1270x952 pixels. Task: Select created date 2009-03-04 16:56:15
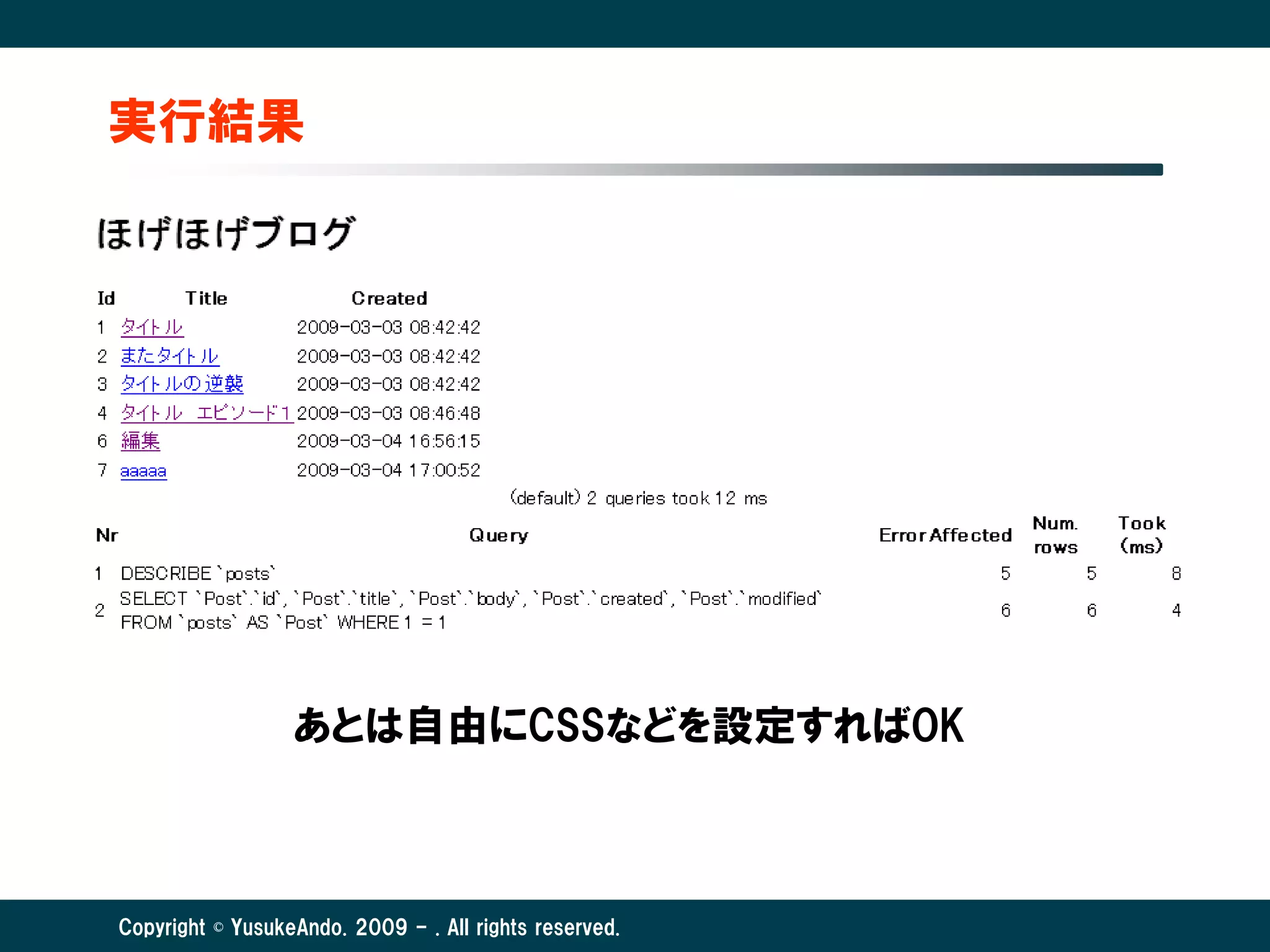click(x=389, y=441)
